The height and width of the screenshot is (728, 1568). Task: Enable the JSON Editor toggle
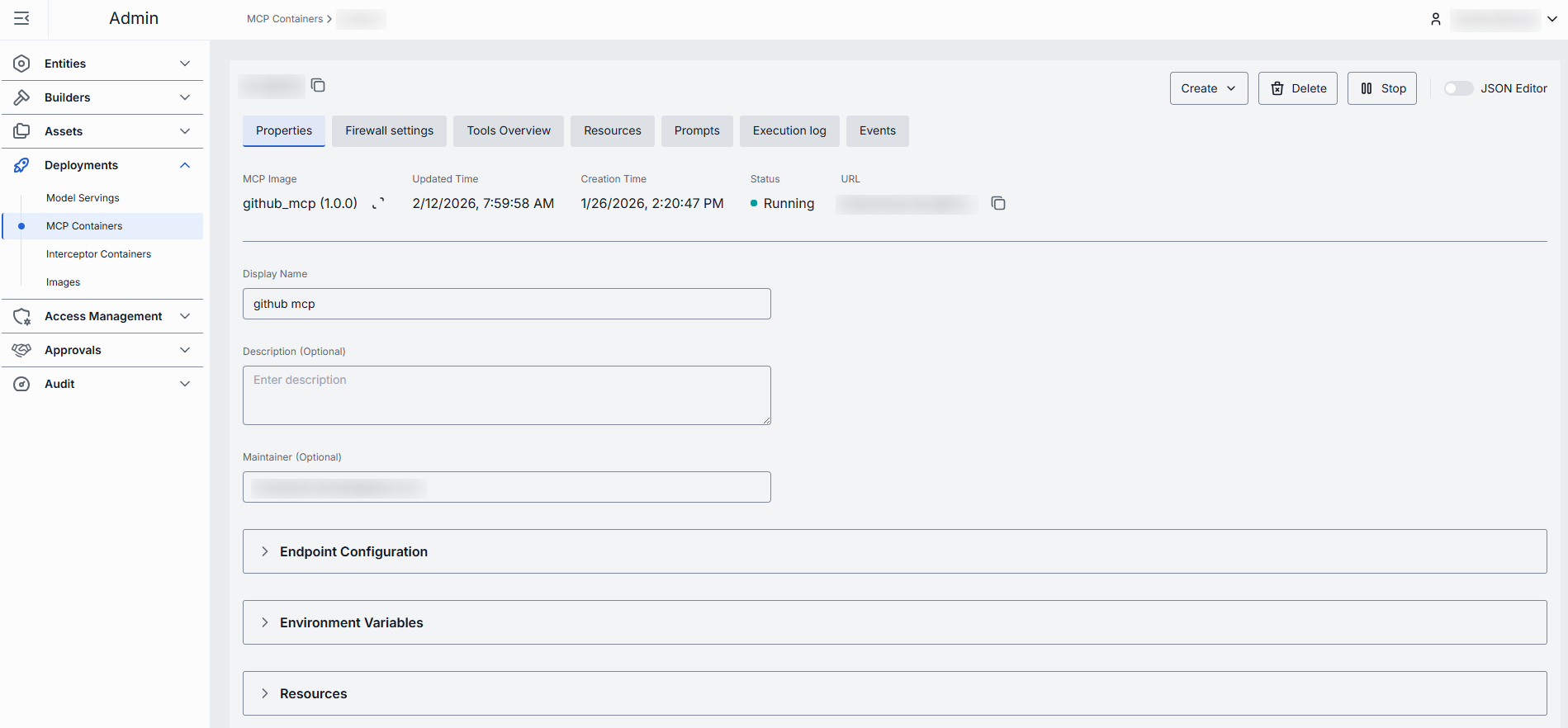pos(1458,88)
